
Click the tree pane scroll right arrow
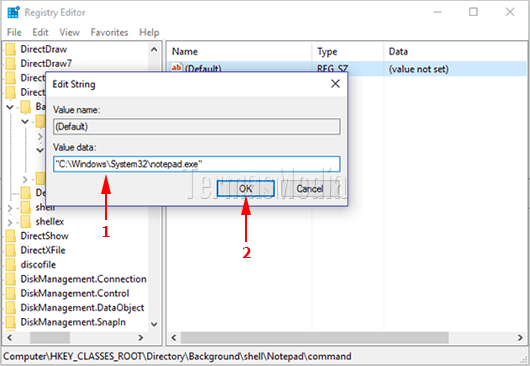[141, 337]
